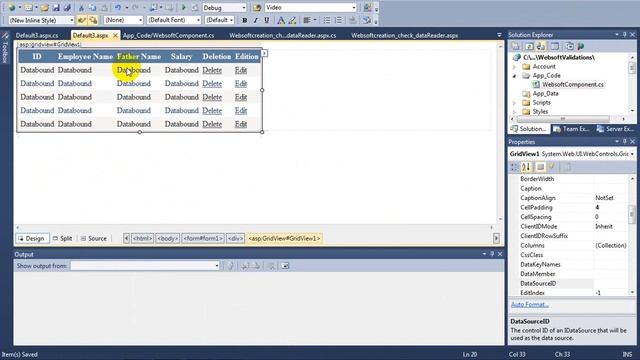Click Categorized view icon in Properties panel
Screen dimensions: 640x360
click(515, 167)
